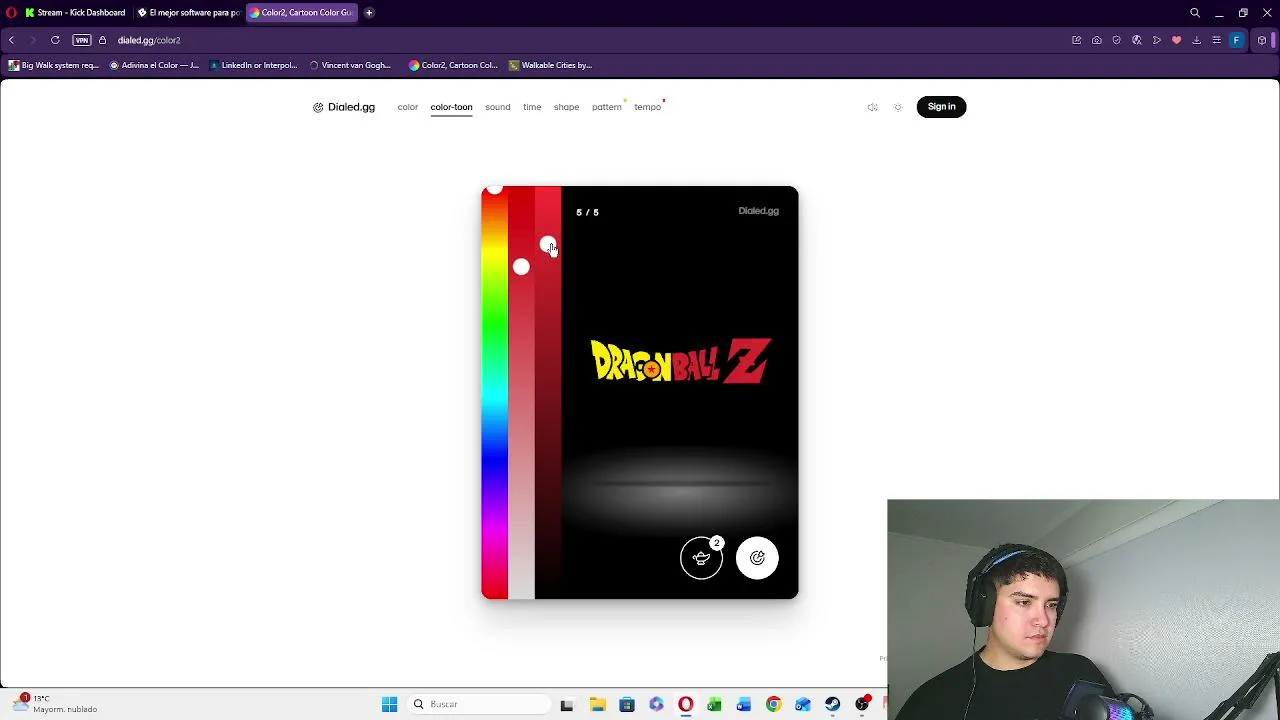Viewport: 1280px width, 720px height.
Task: Open the LinkedIn or Interpol bookmark
Action: [x=253, y=65]
